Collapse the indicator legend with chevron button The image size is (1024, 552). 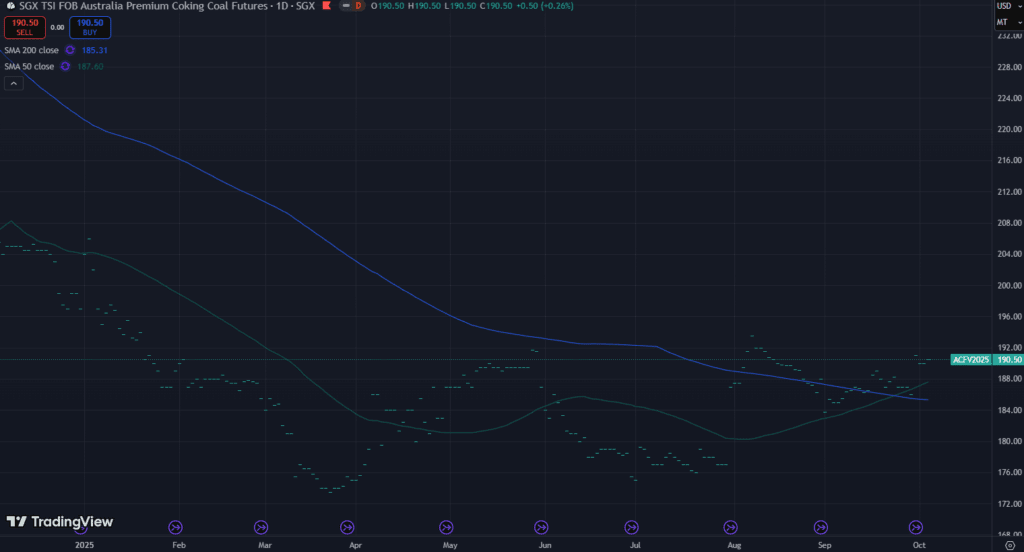(14, 84)
